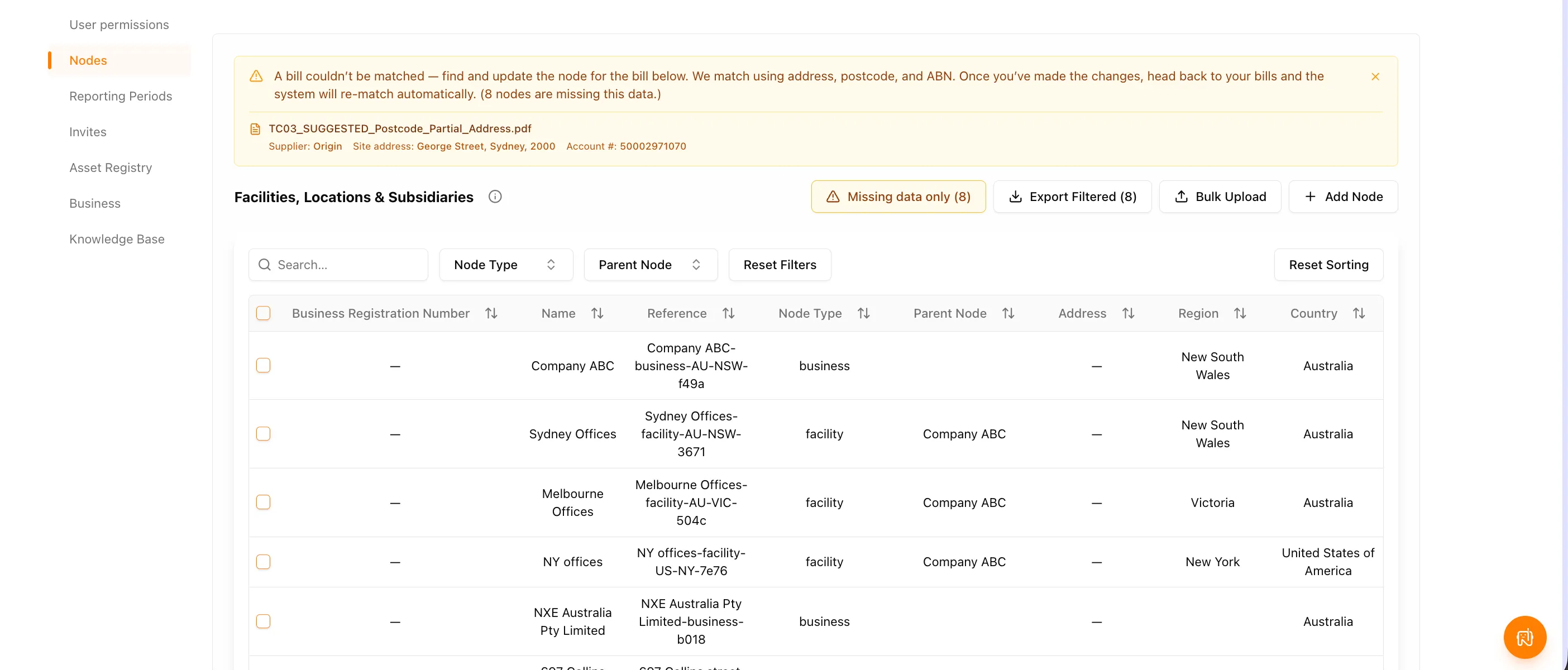1568x670 pixels.
Task: Click Export Filtered (8) button
Action: click(1072, 197)
